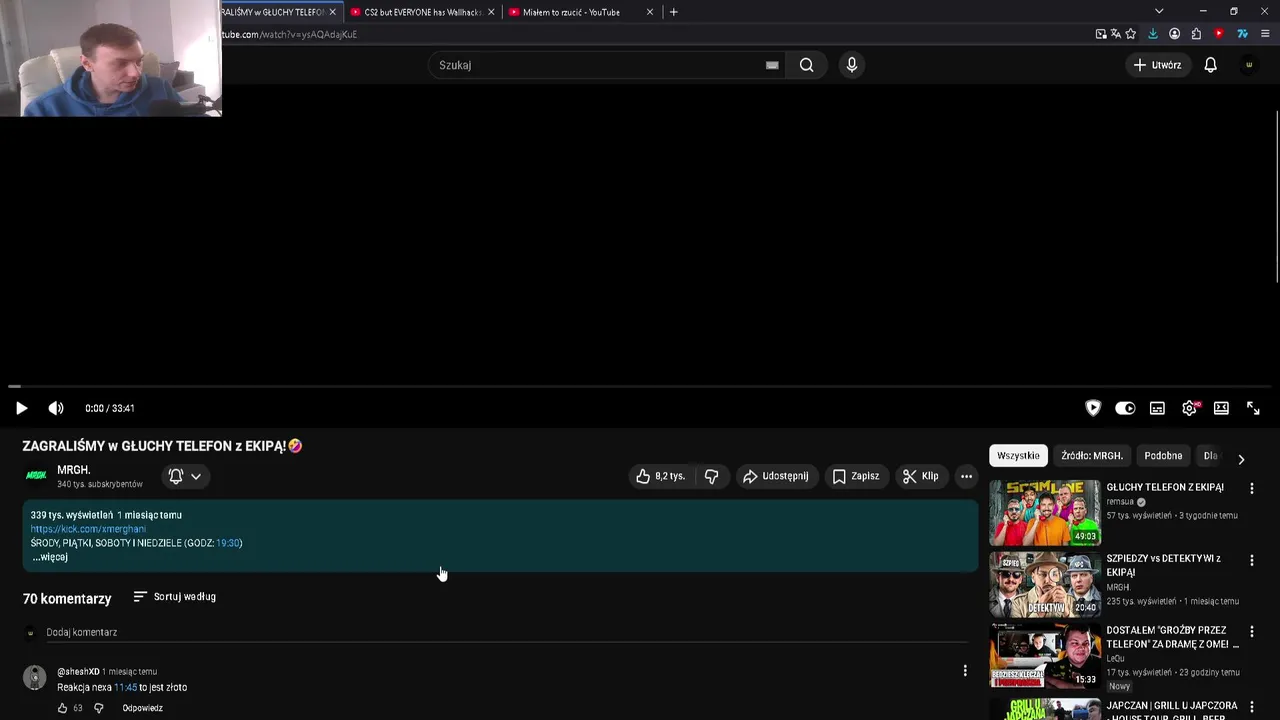Open the 7TV extension icon

tap(1242, 34)
